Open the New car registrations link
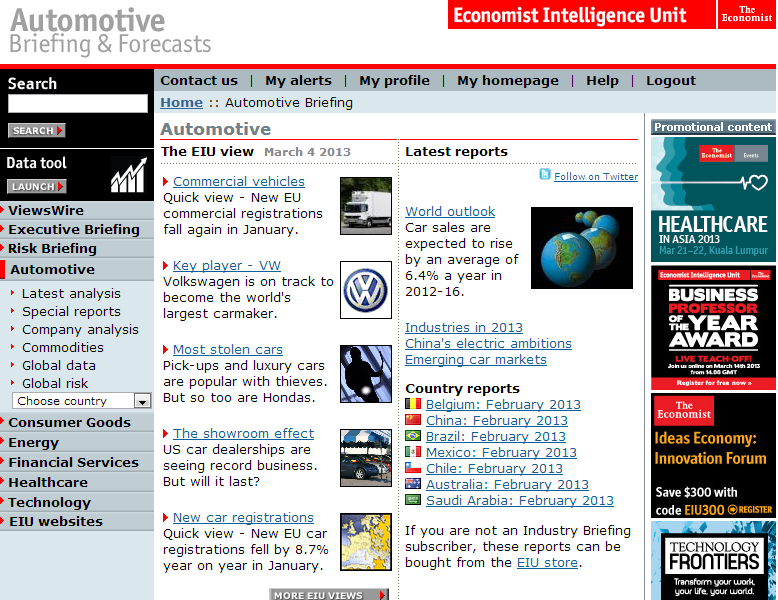Image resolution: width=778 pixels, height=600 pixels. pyautogui.click(x=243, y=517)
